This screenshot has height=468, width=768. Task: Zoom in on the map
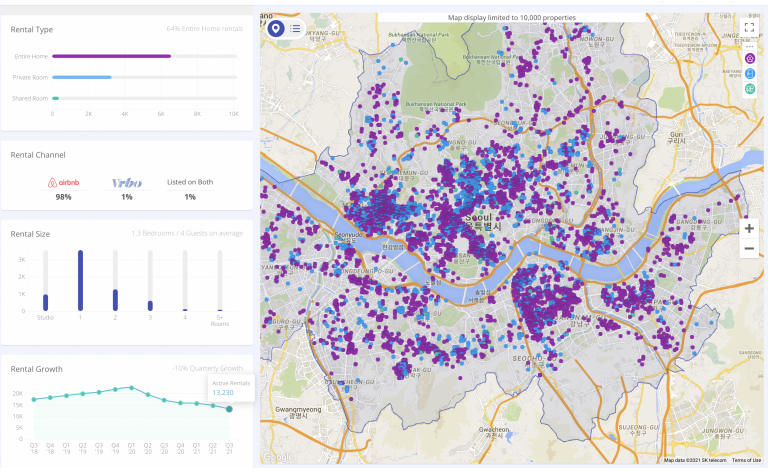[749, 228]
